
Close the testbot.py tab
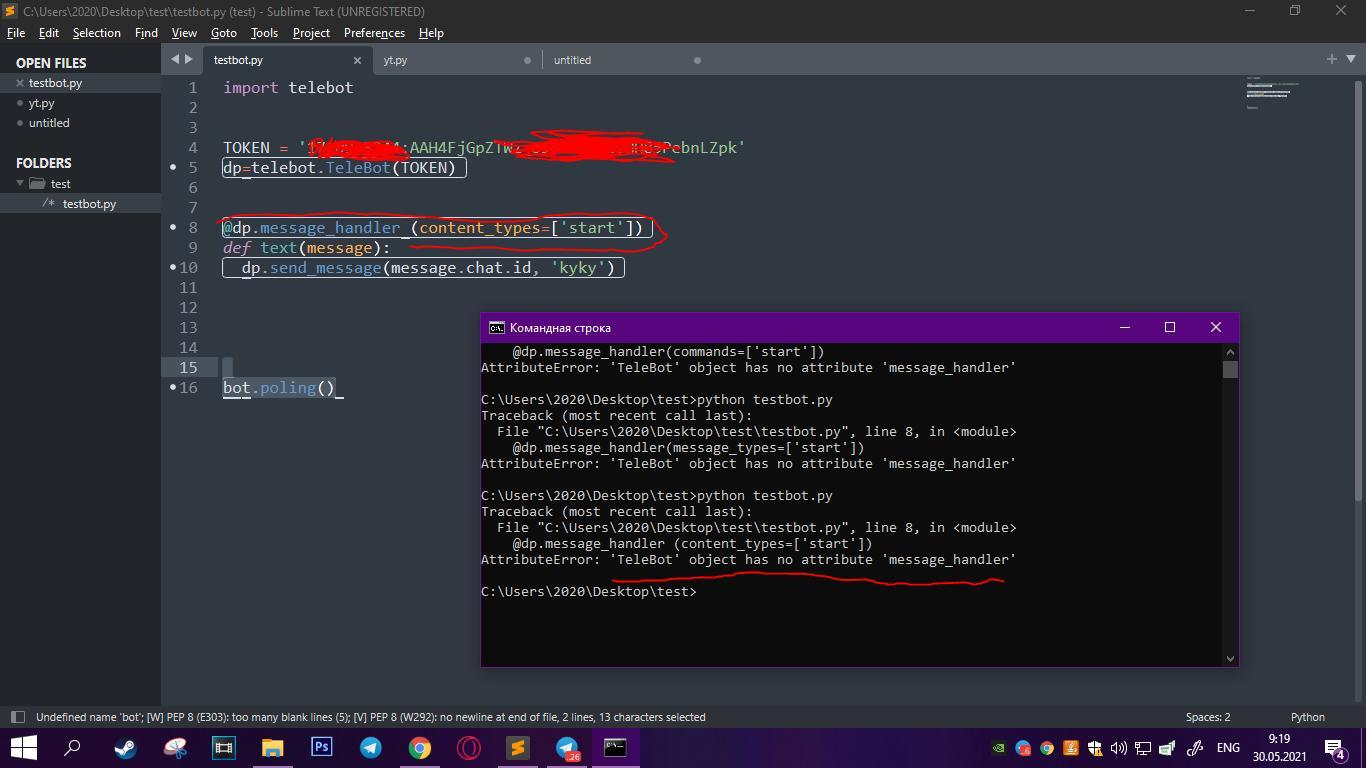(x=357, y=60)
